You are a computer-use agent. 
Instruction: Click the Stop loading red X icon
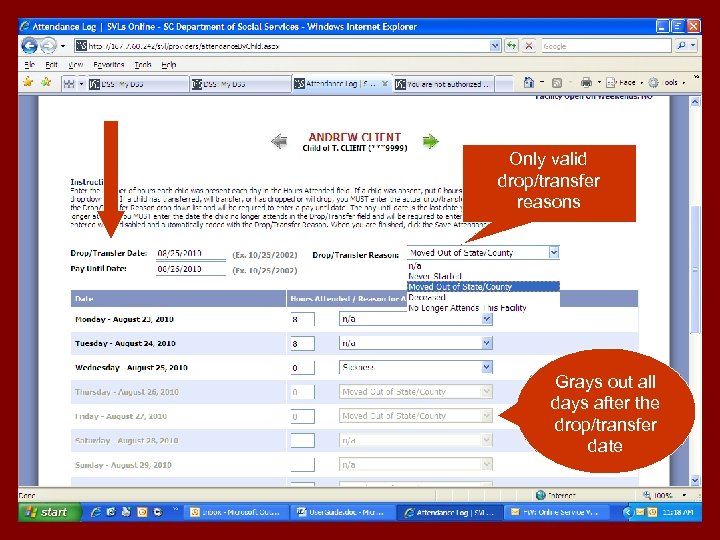pos(529,45)
